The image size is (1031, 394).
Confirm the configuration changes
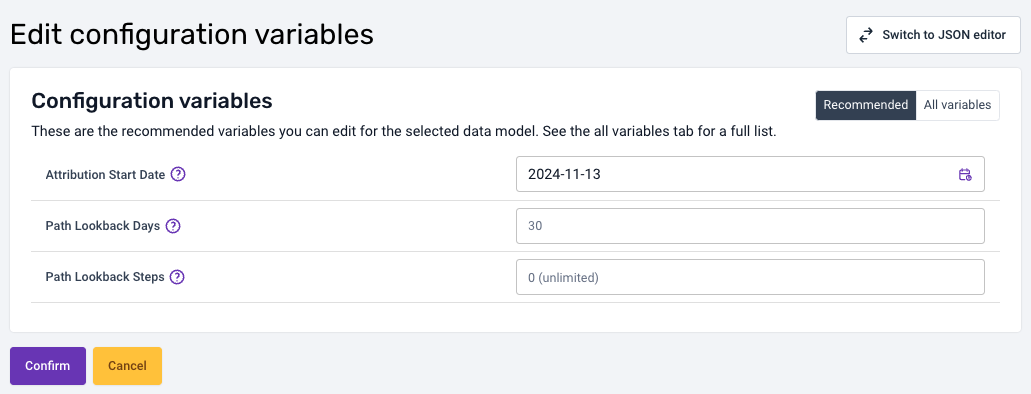[x=48, y=366]
